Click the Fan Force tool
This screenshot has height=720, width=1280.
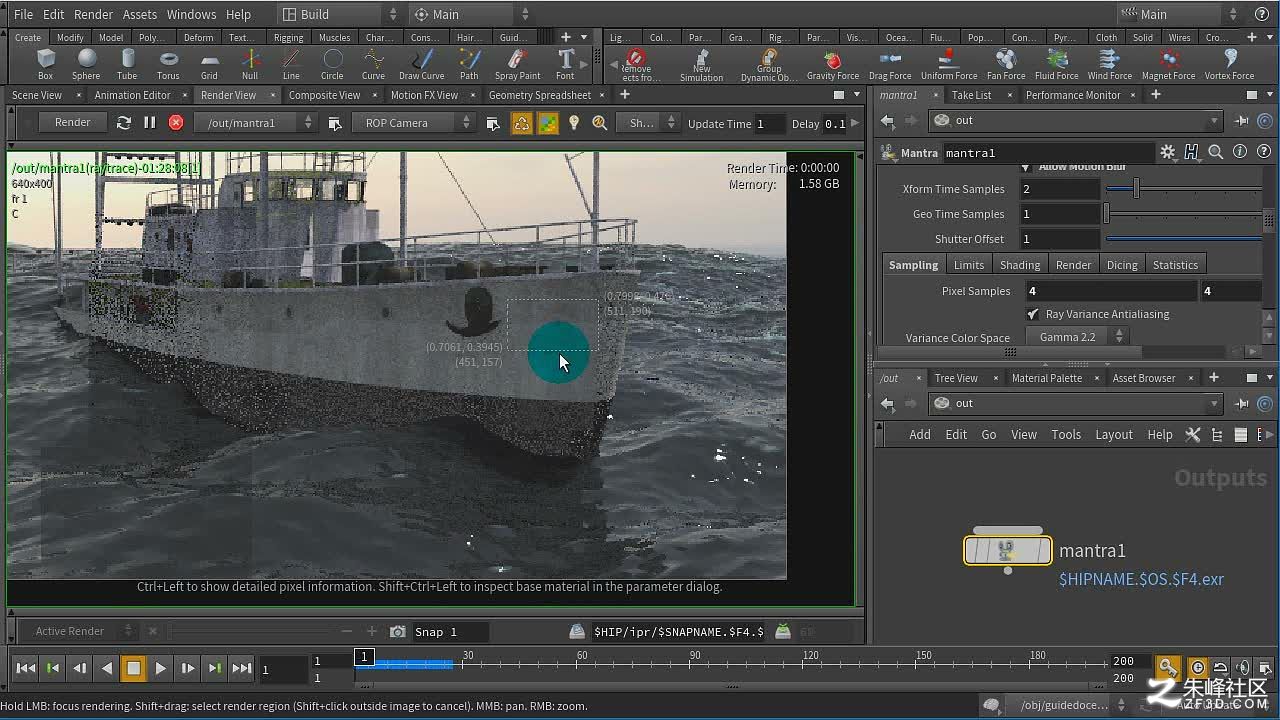pyautogui.click(x=1006, y=65)
